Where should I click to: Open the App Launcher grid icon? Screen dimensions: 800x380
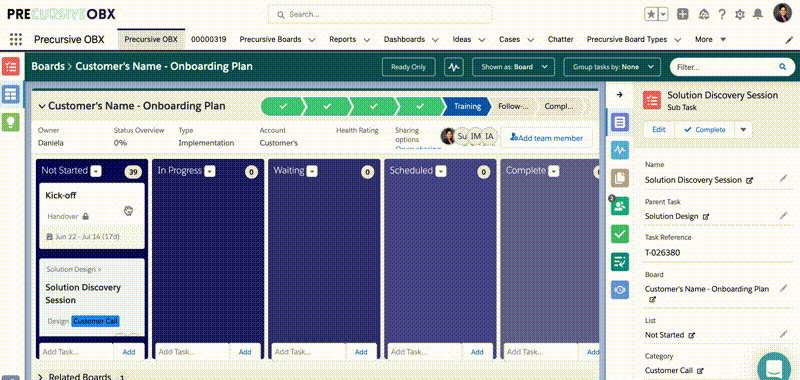pyautogui.click(x=16, y=39)
